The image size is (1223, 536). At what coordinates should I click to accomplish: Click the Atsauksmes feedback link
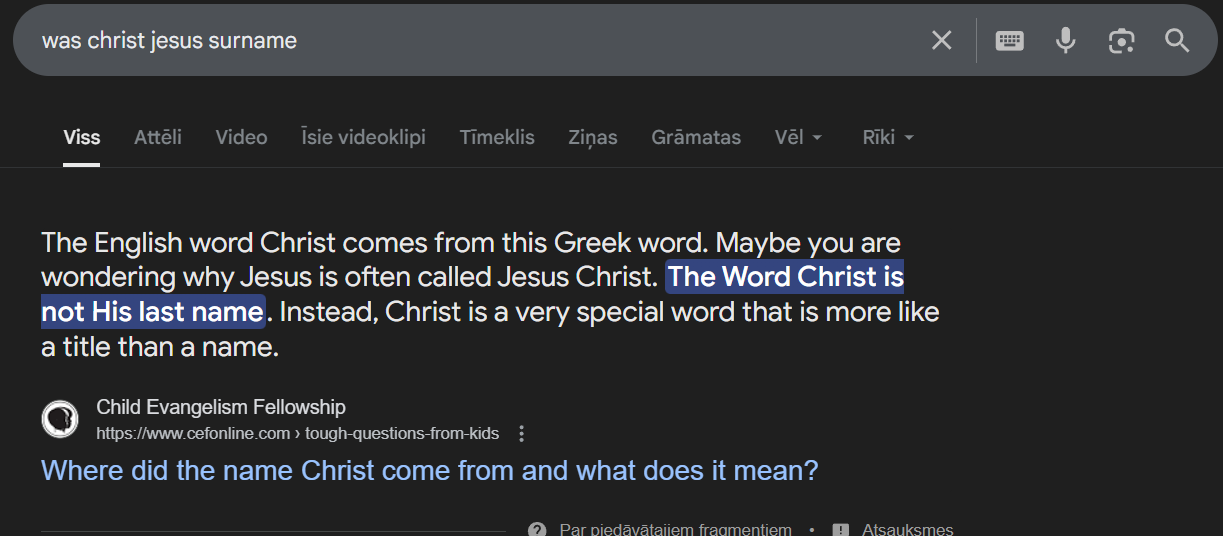click(x=907, y=529)
